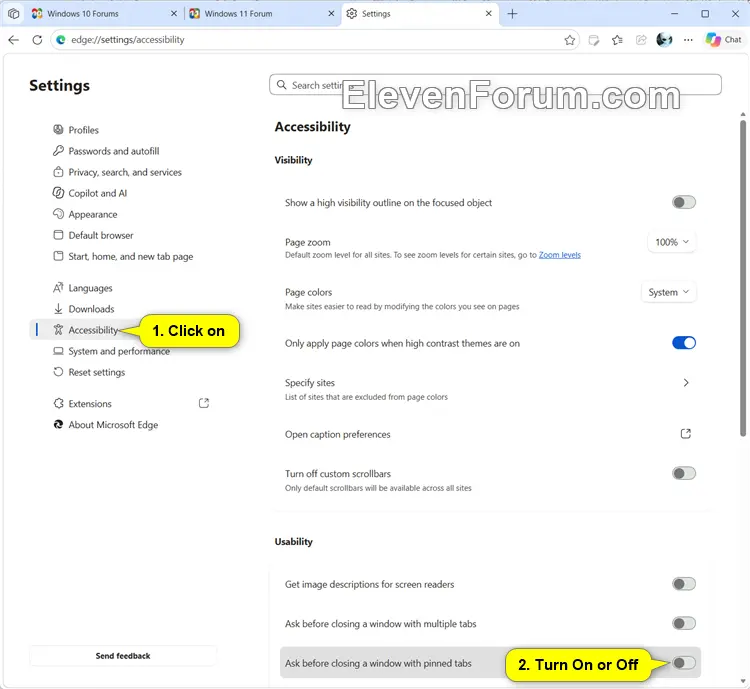Close the Windows 10 Forums tab
The image size is (750, 689).
coord(174,14)
